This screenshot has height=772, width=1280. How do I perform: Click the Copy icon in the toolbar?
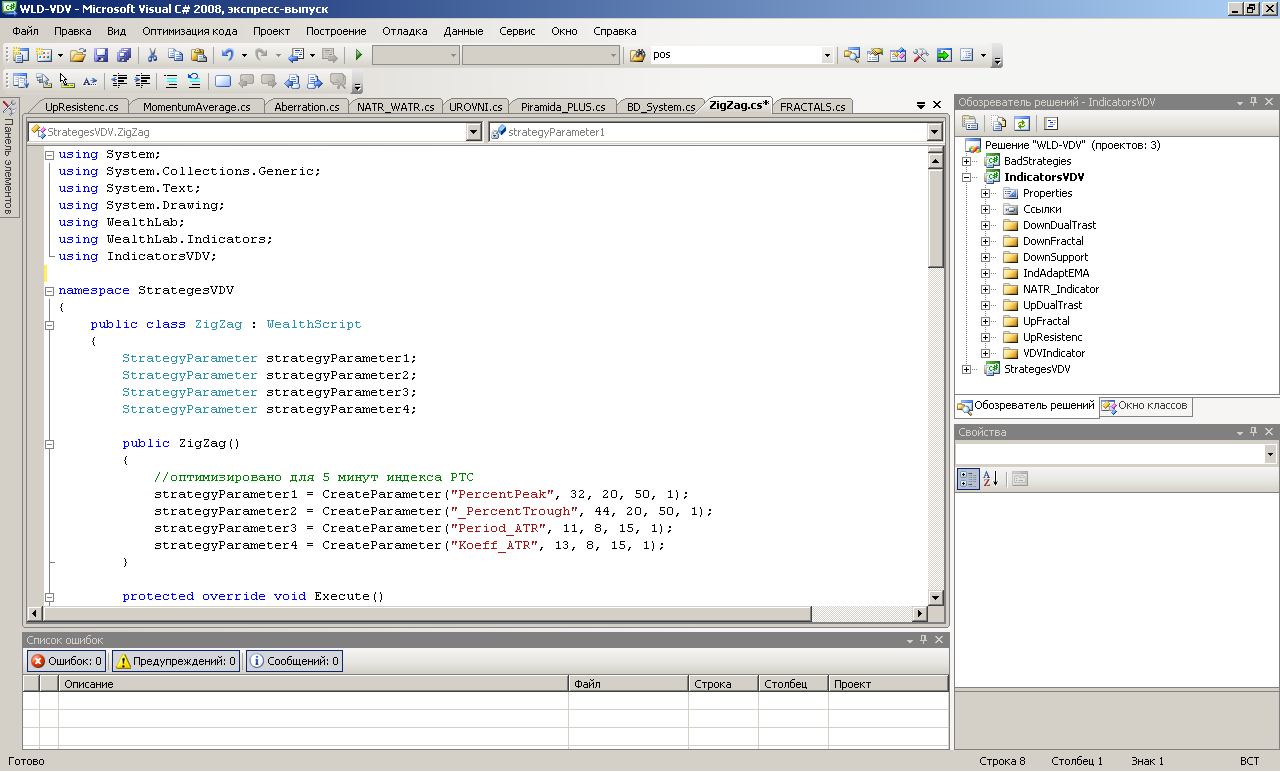pyautogui.click(x=175, y=55)
